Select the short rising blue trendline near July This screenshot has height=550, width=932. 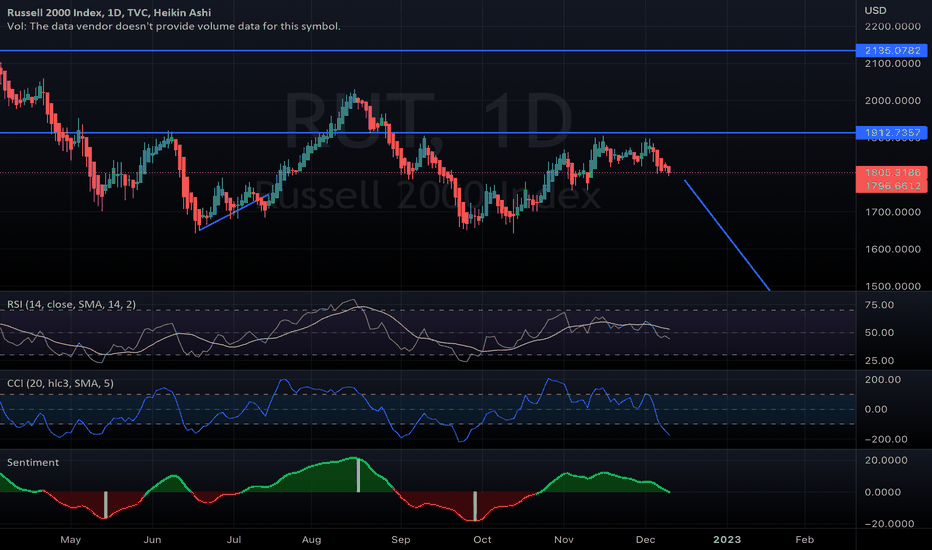point(235,212)
